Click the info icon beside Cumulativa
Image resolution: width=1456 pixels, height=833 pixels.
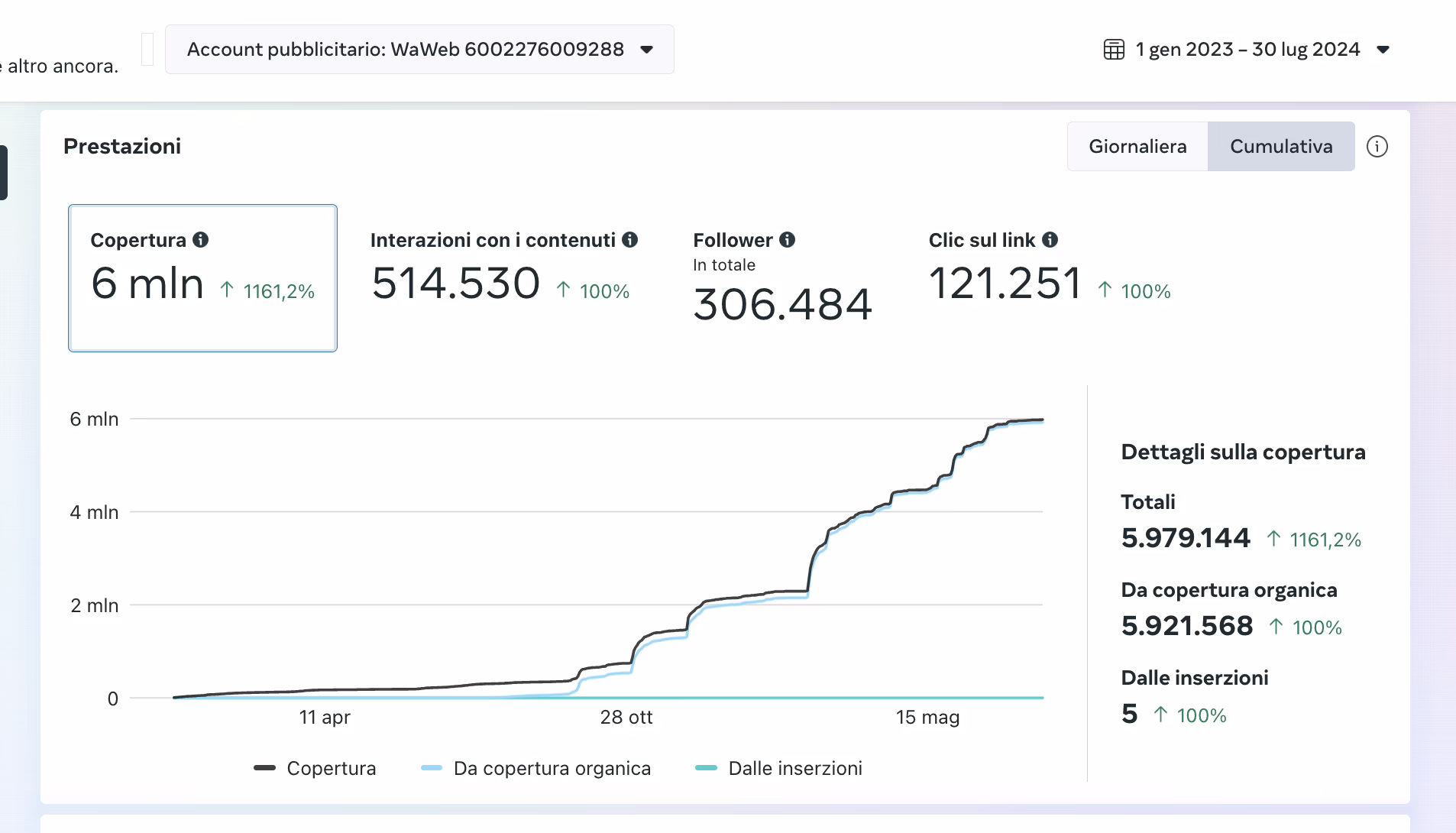[x=1377, y=146]
